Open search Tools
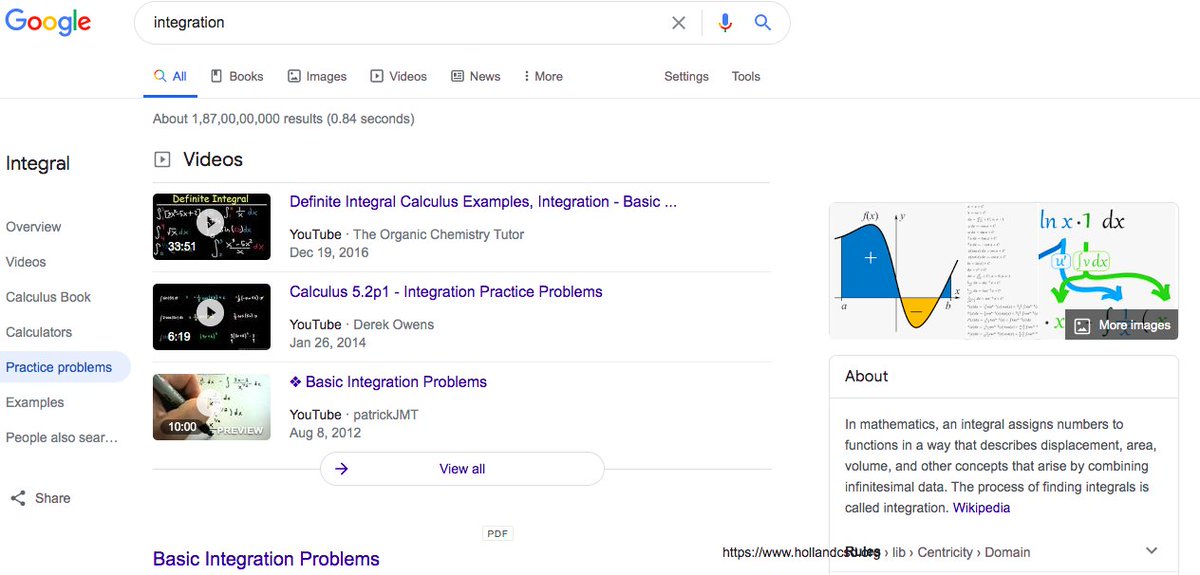Screen dimensions: 1200x575 click(746, 76)
